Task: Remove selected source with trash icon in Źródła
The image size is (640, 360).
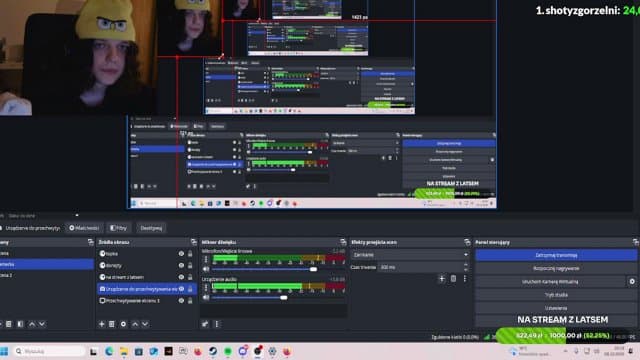Action: point(112,324)
